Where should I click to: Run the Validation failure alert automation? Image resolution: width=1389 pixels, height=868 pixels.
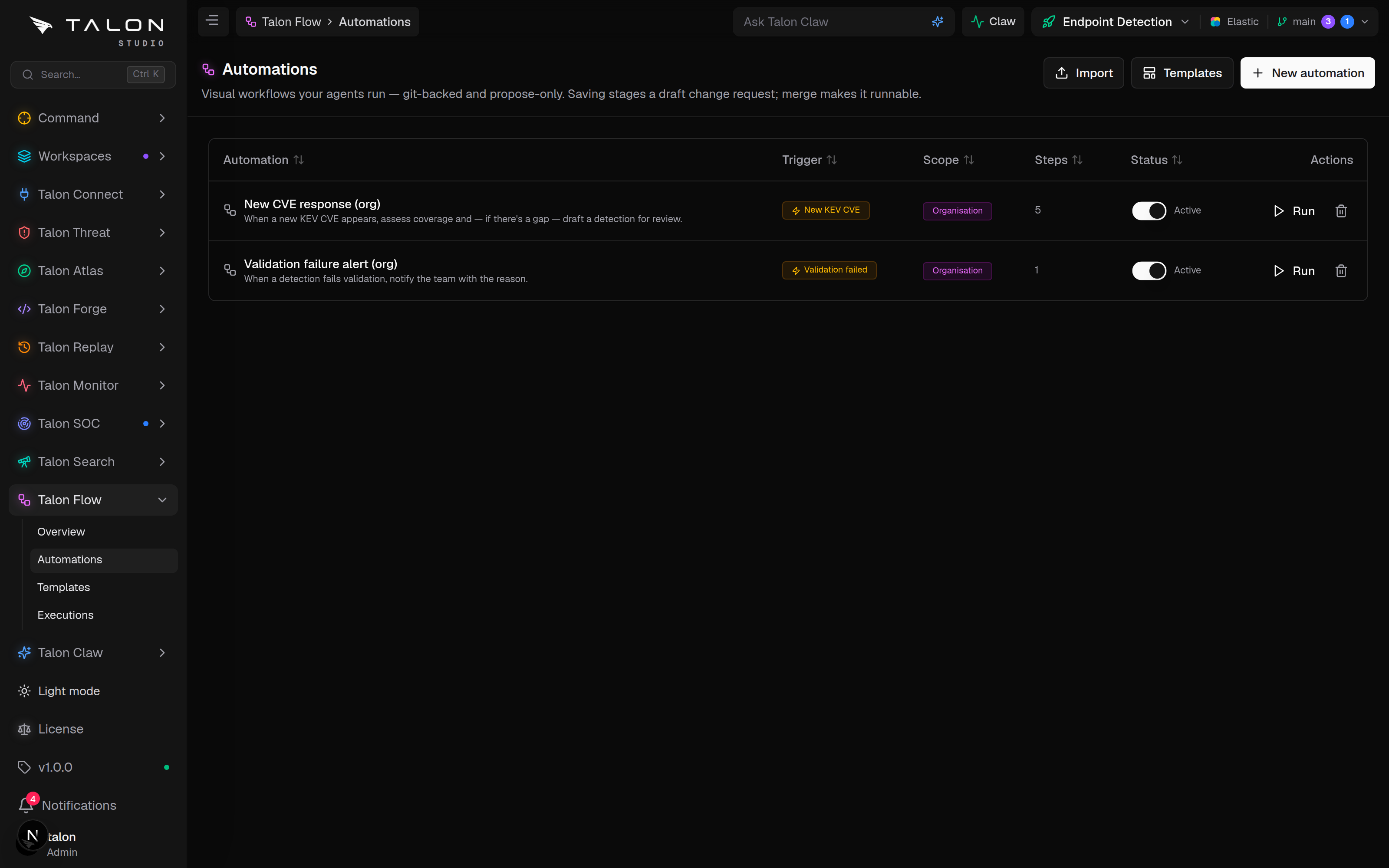(x=1294, y=270)
